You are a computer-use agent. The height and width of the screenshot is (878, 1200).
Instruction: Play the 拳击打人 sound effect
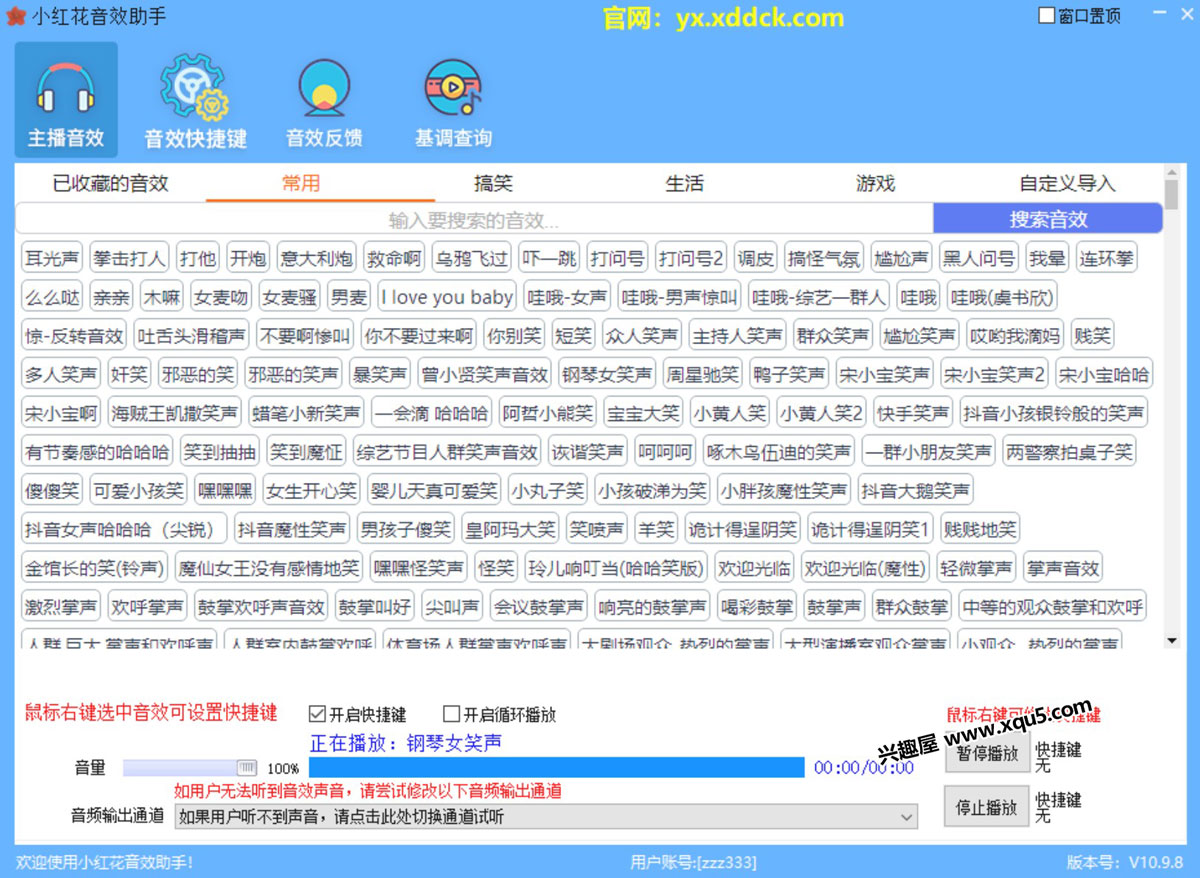pos(129,258)
